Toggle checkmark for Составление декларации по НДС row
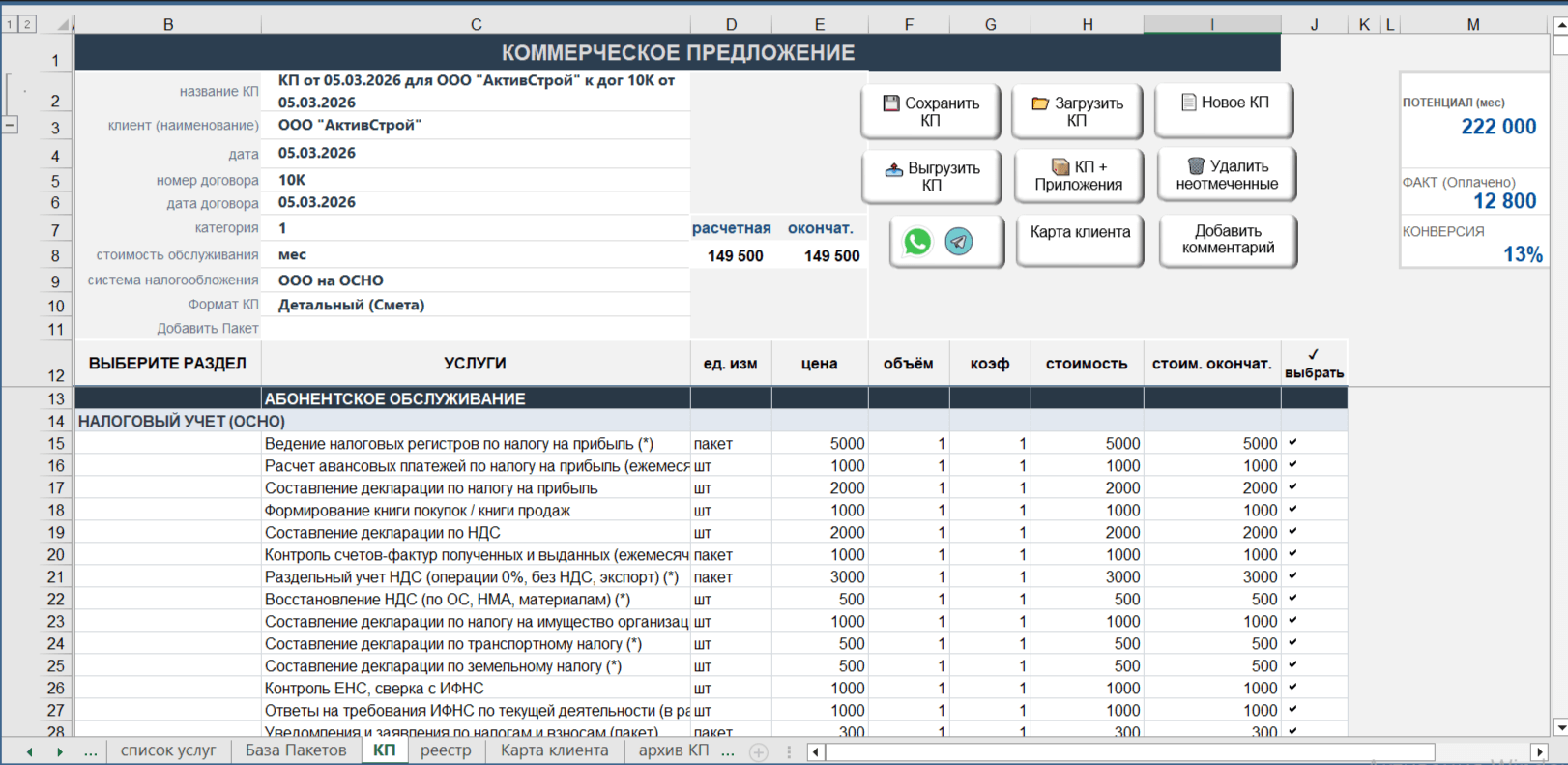The width and height of the screenshot is (1568, 765). [1293, 532]
